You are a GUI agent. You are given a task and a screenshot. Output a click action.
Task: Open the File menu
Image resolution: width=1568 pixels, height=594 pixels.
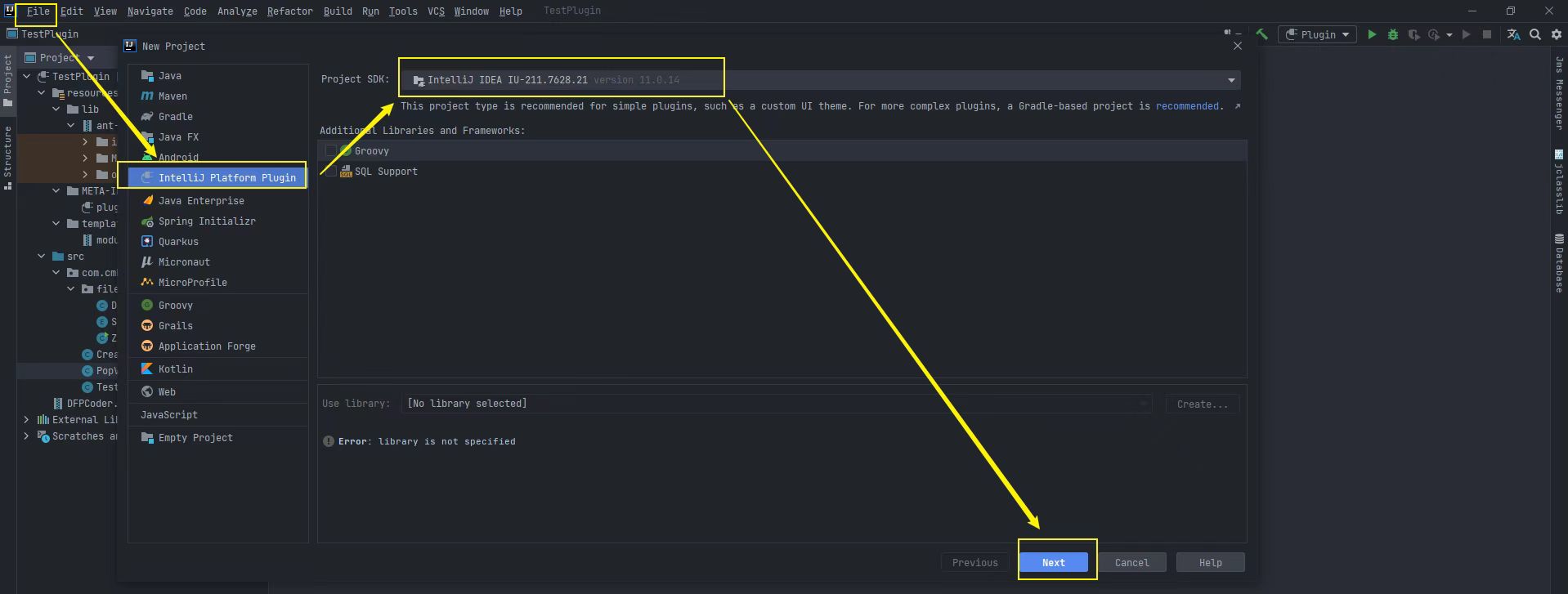(38, 11)
